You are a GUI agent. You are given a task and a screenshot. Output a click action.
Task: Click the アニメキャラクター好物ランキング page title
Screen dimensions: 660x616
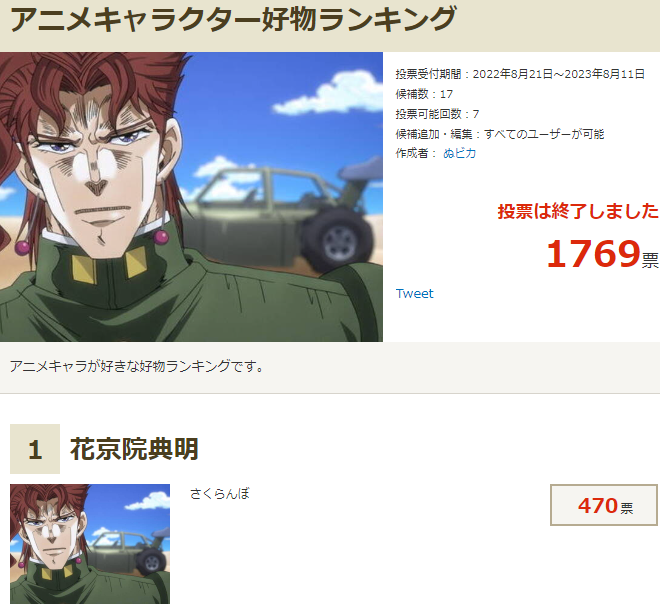tap(233, 19)
